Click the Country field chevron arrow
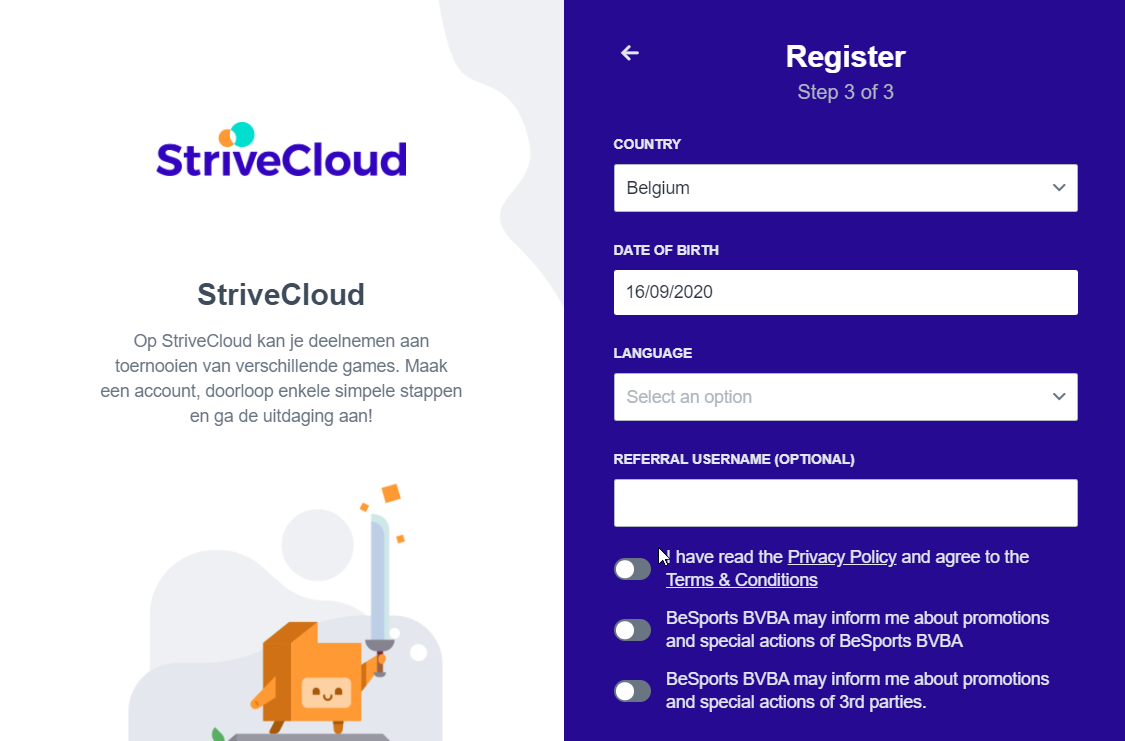Image resolution: width=1125 pixels, height=741 pixels. point(1059,188)
